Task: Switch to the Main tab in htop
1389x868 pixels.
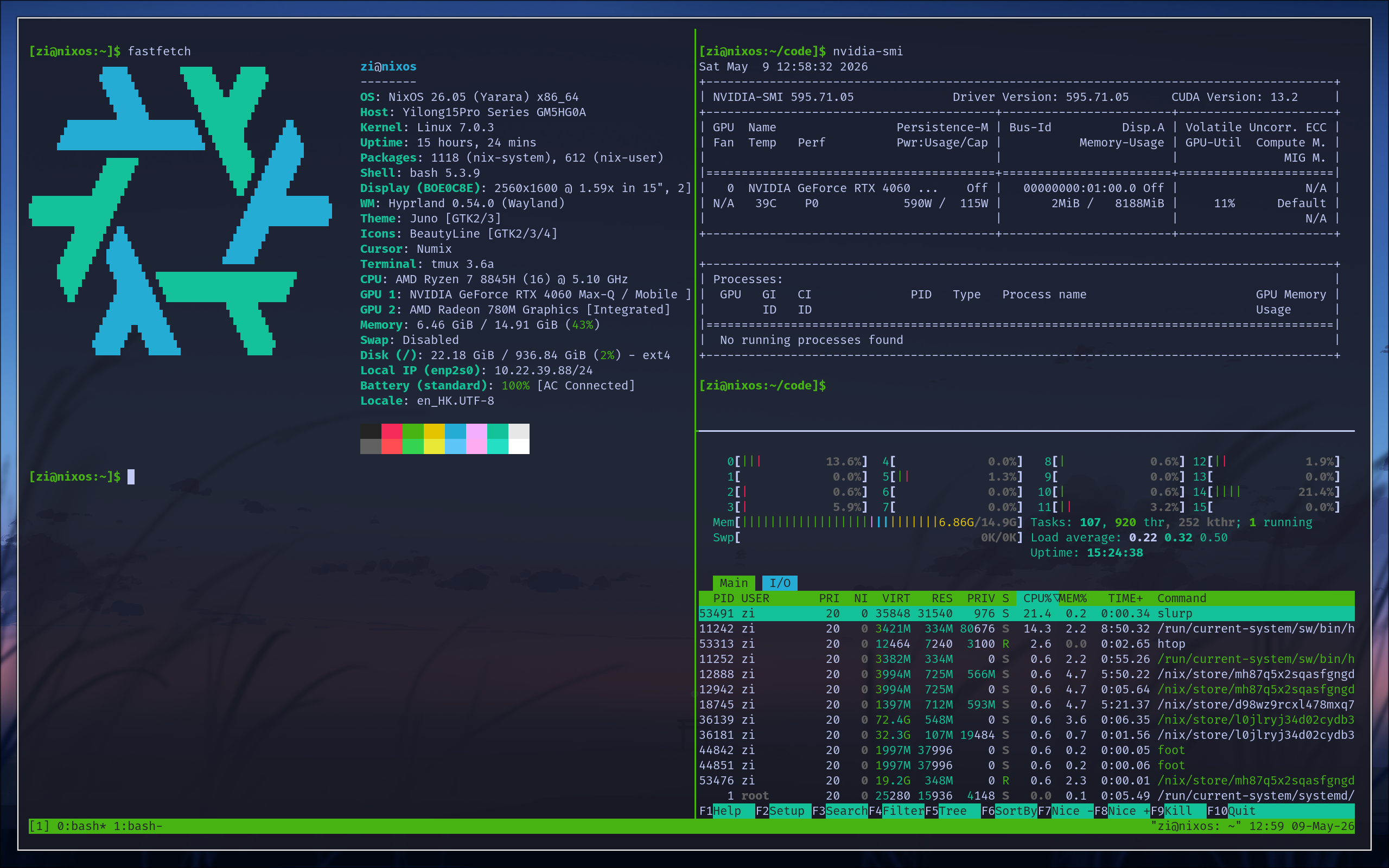Action: (x=734, y=583)
